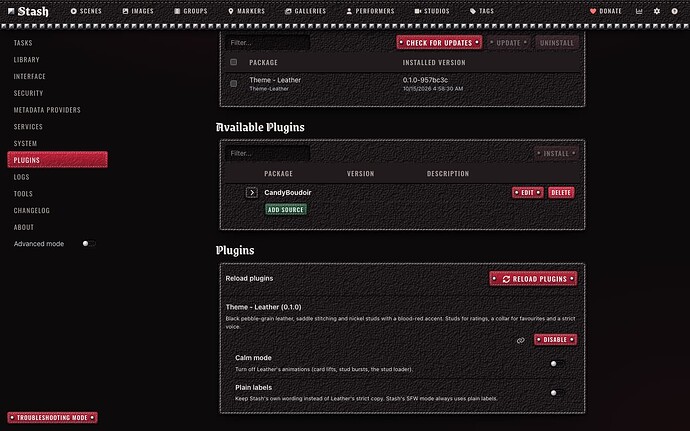
Task: Go to the Performers section
Action: click(370, 11)
